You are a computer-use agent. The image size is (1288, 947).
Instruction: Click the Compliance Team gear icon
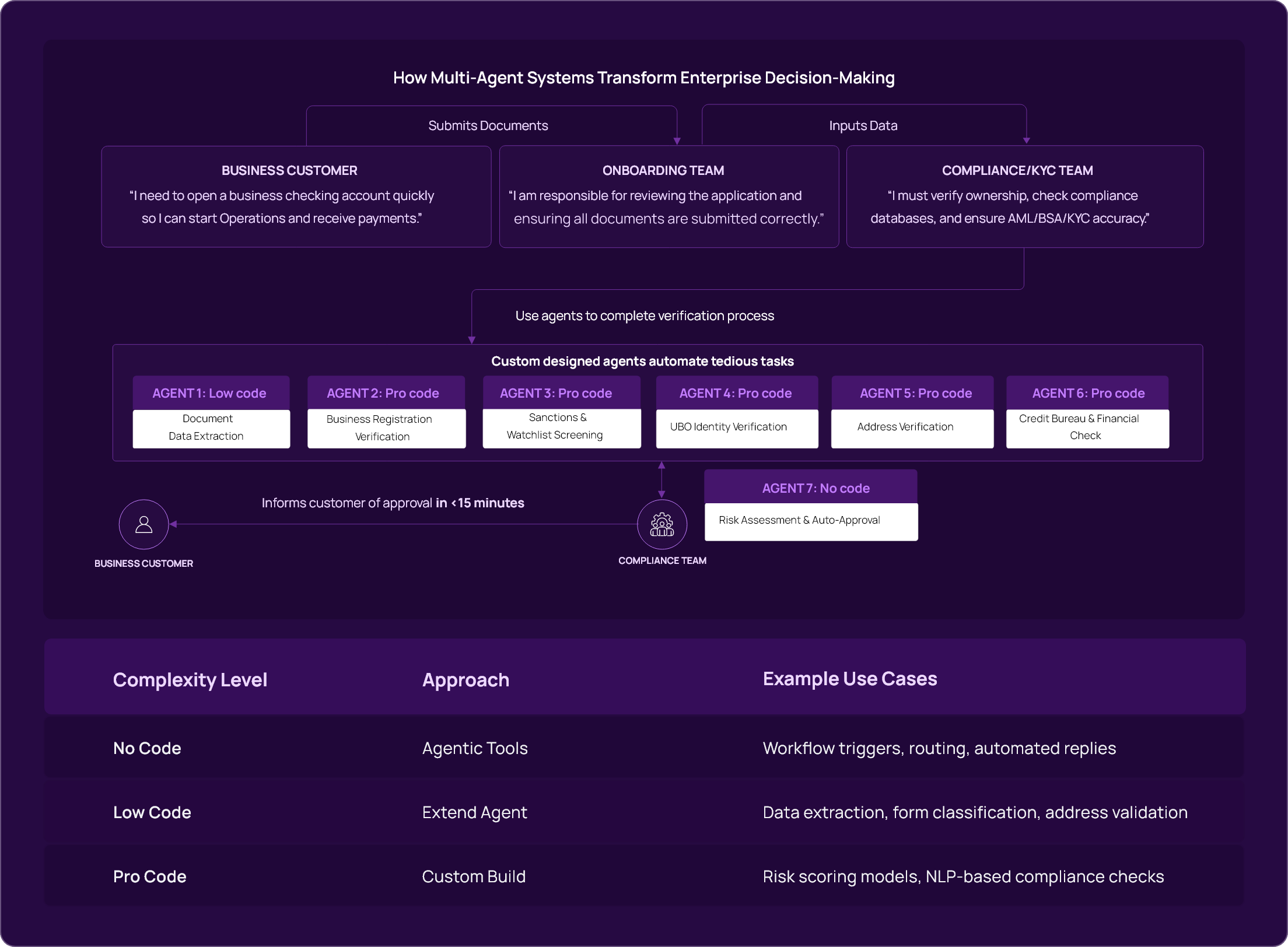click(x=661, y=524)
